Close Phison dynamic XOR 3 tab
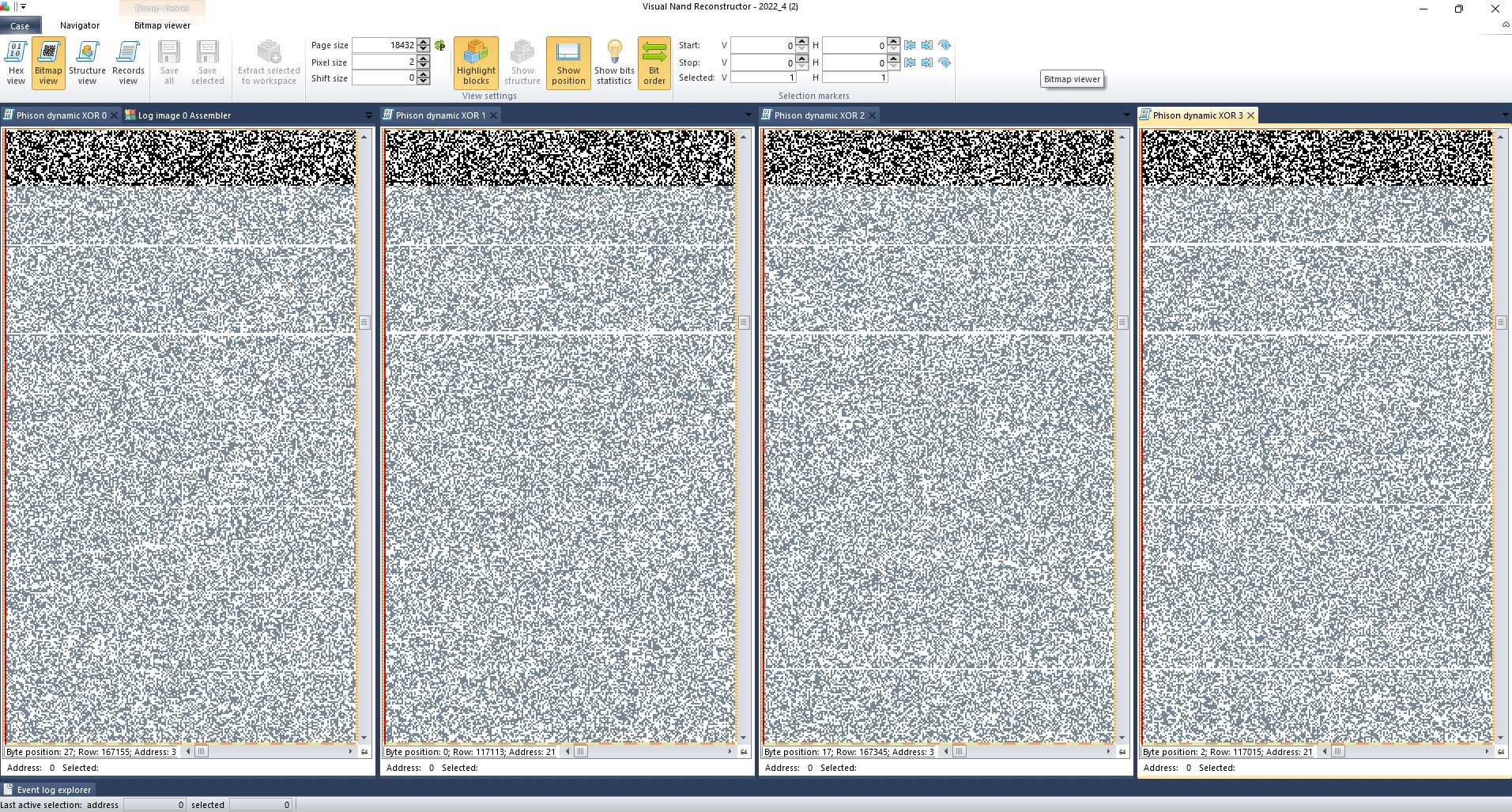 1250,115
